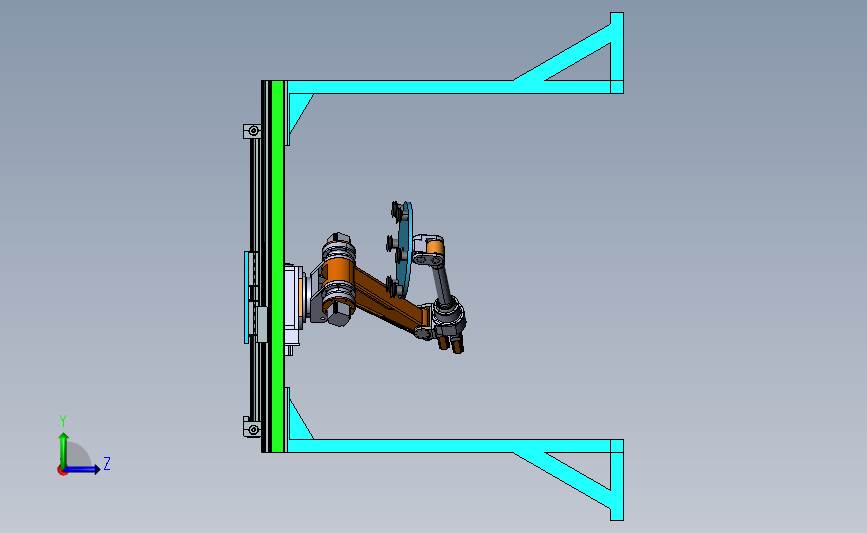
Task: Pick the dark gray forearm link
Action: (x=441, y=283)
